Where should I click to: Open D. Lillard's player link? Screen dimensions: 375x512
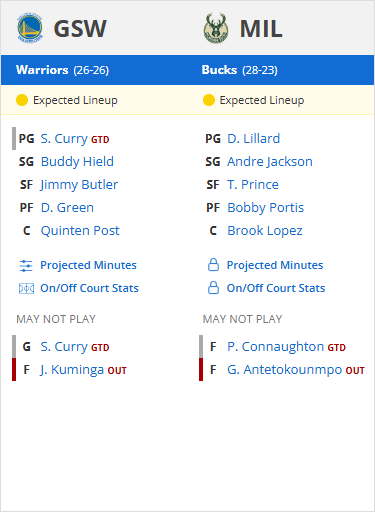pos(254,139)
